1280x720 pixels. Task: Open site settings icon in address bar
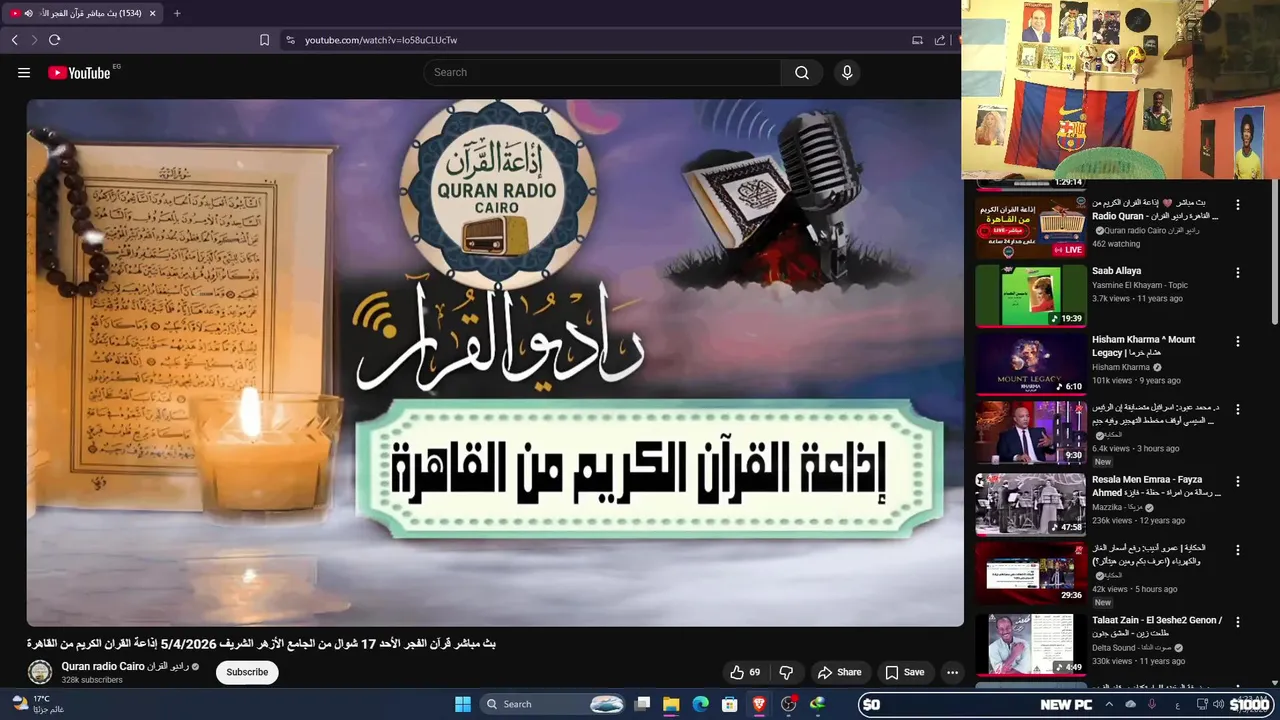pos(290,40)
